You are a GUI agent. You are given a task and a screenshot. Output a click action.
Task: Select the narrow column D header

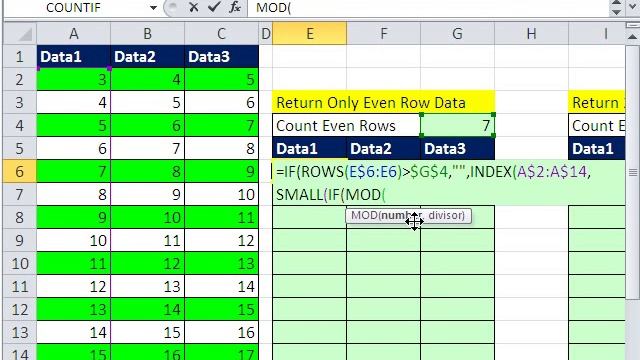pos(266,33)
